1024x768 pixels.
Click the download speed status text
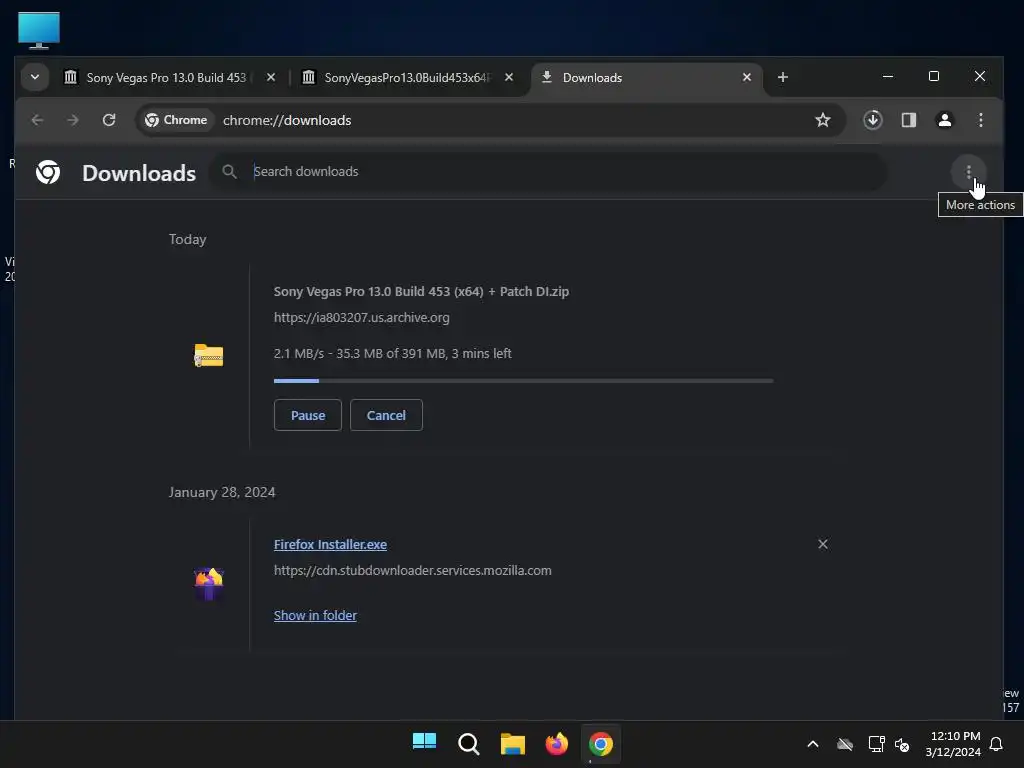pos(392,353)
